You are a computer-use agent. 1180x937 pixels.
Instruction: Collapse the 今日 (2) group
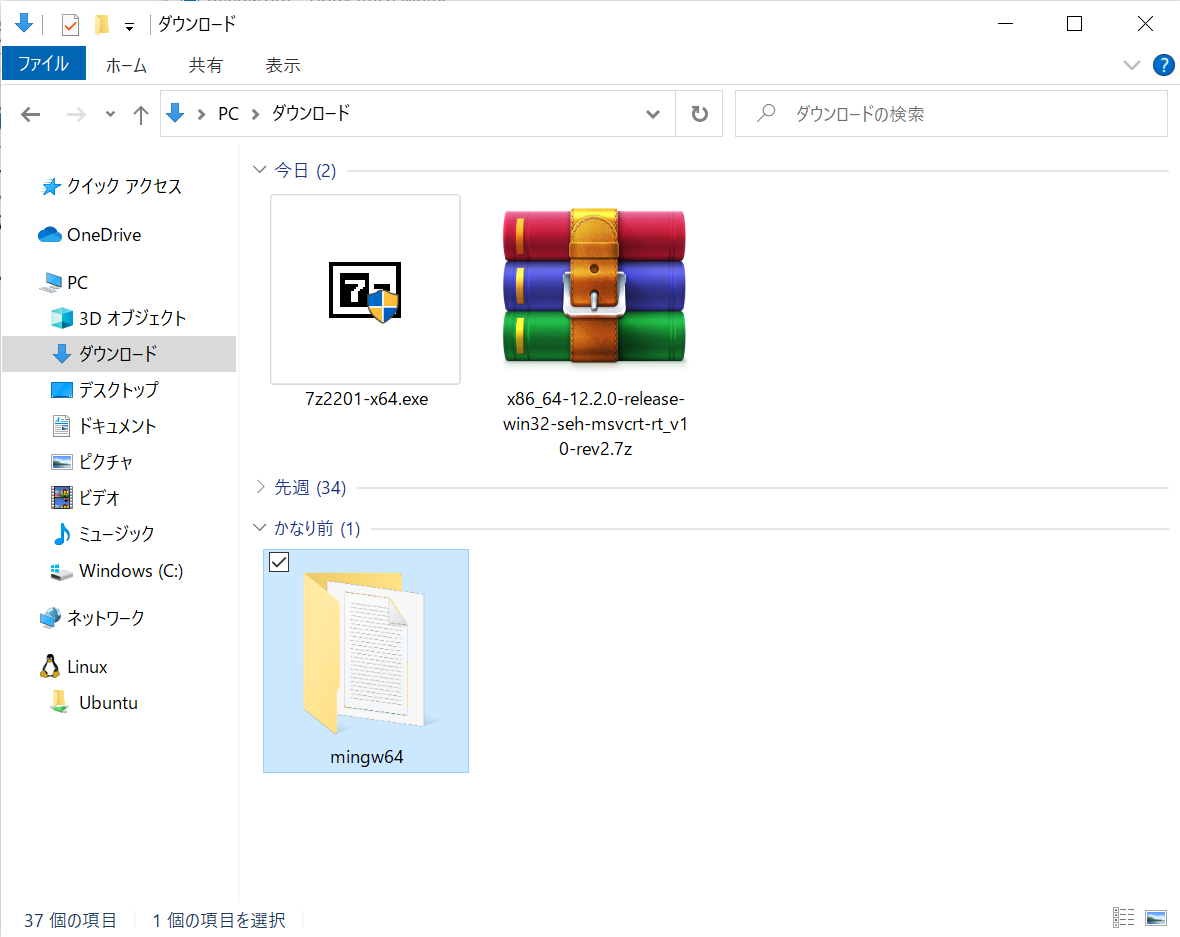[260, 170]
